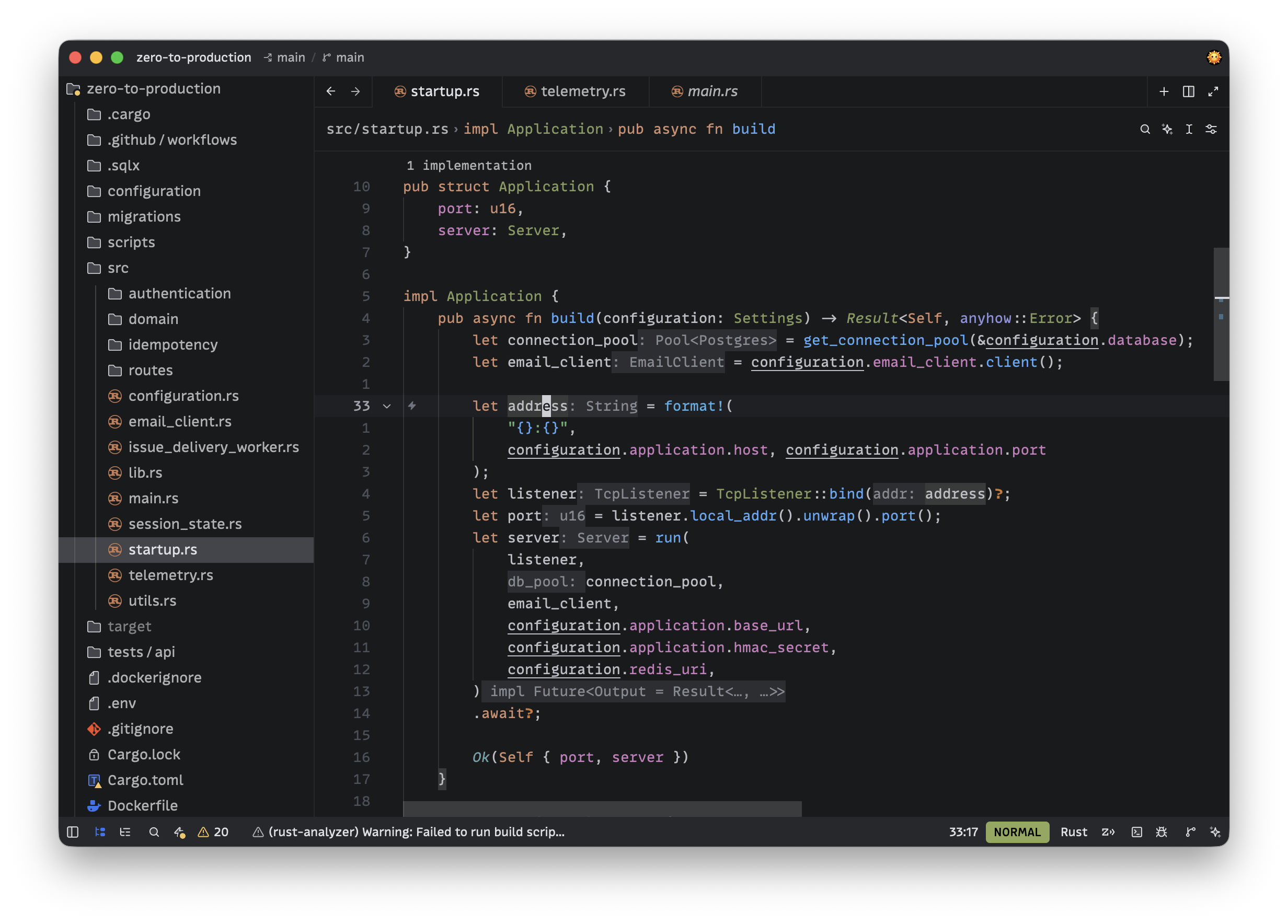
Task: Open the selection menu text-cursor icon
Action: coord(1189,130)
